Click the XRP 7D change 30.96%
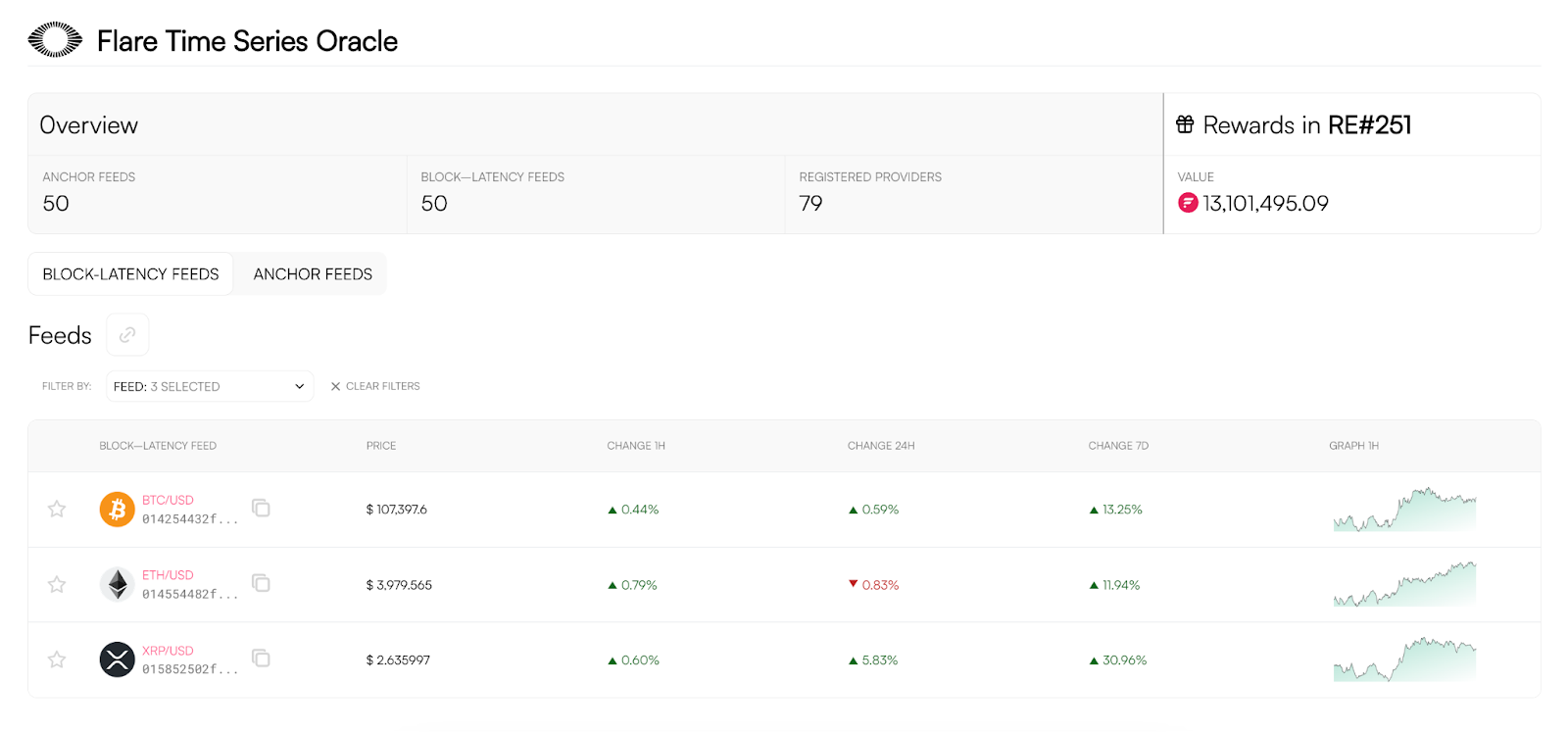Image resolution: width=1568 pixels, height=732 pixels. (x=1118, y=660)
